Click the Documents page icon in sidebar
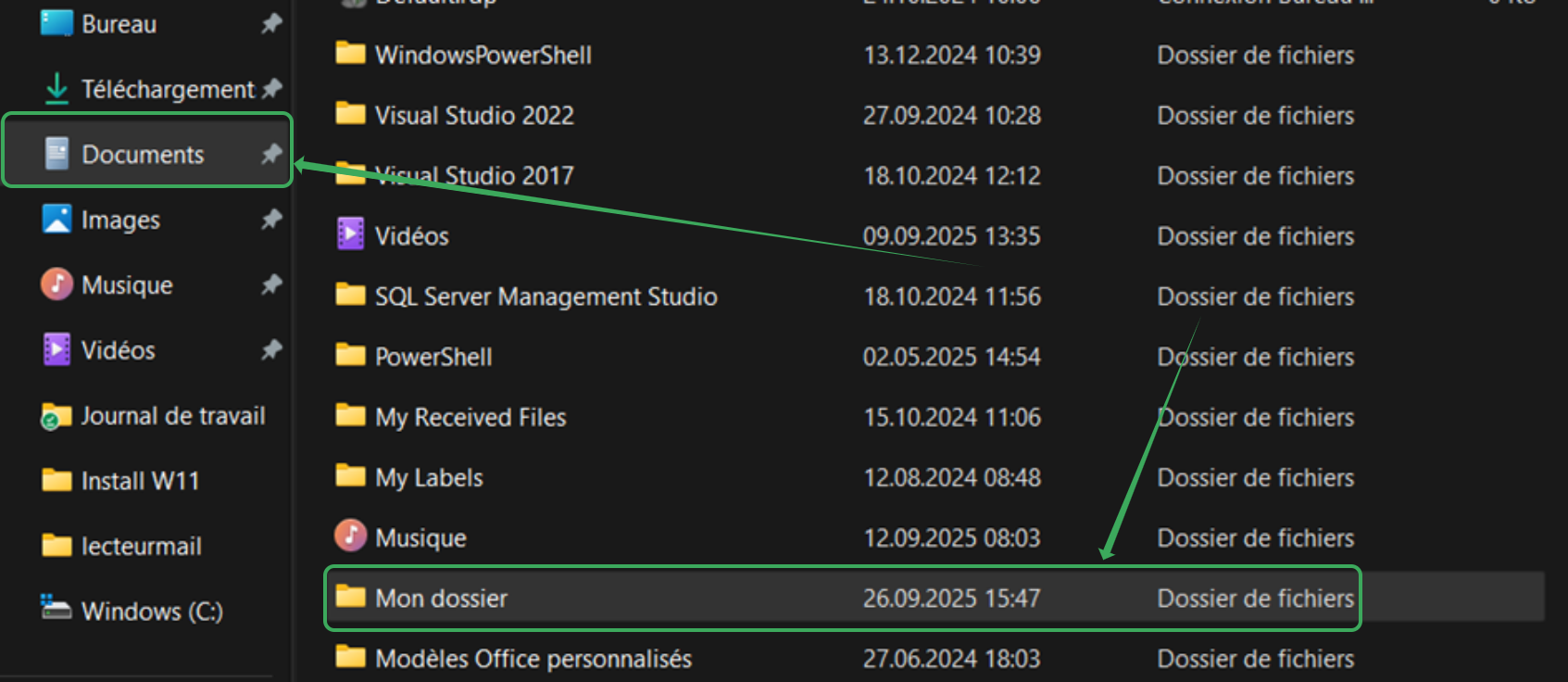 point(56,154)
